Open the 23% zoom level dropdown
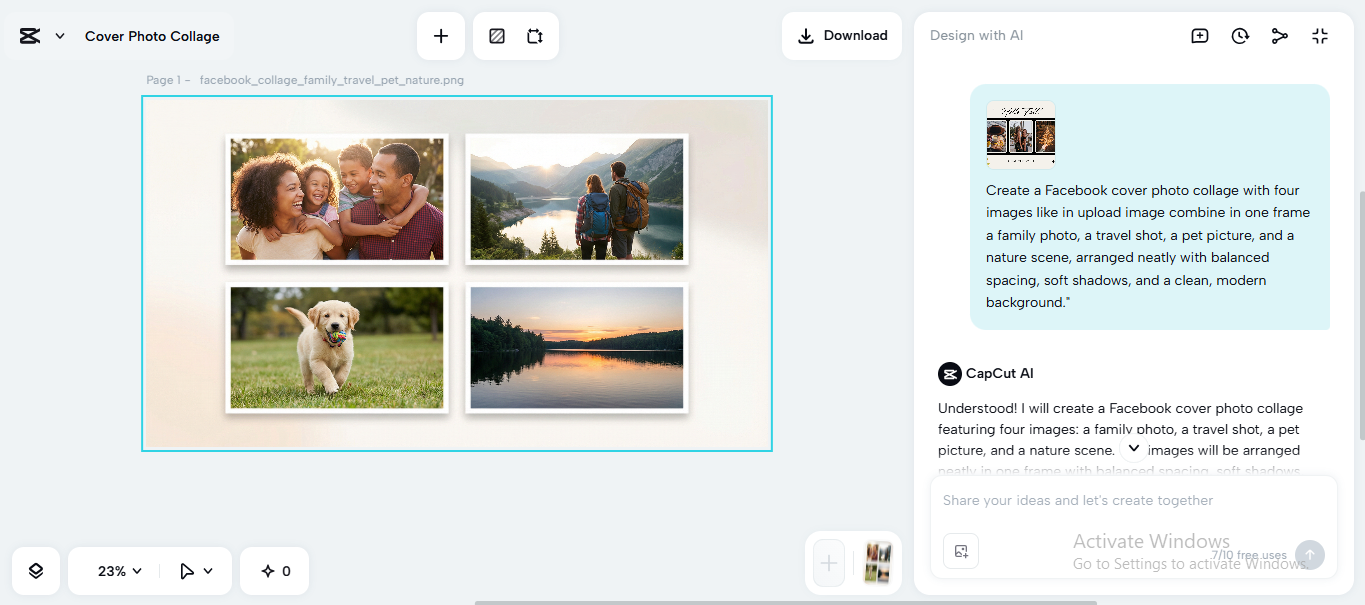1365x605 pixels. click(x=113, y=570)
